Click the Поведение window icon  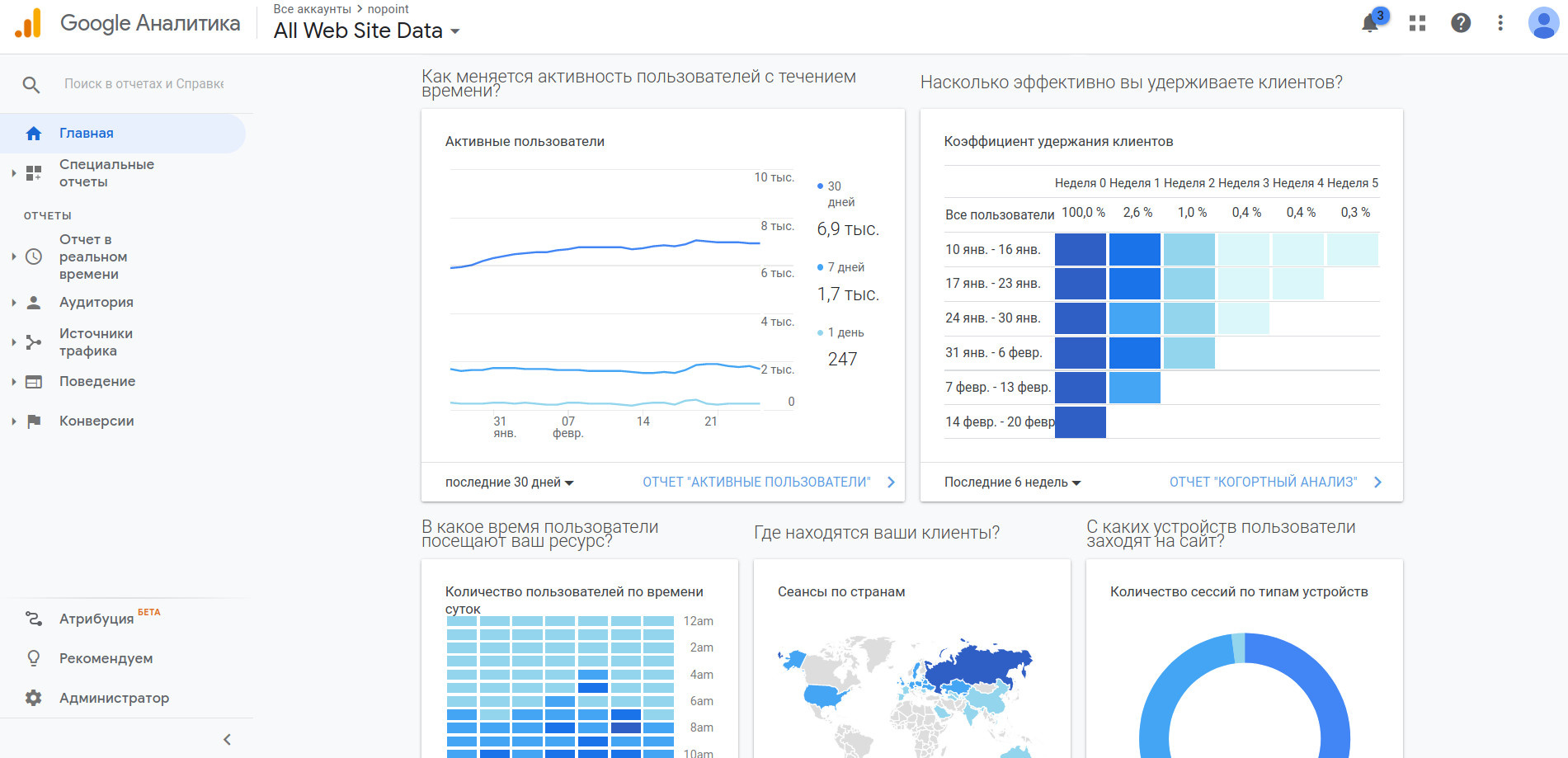click(x=34, y=382)
